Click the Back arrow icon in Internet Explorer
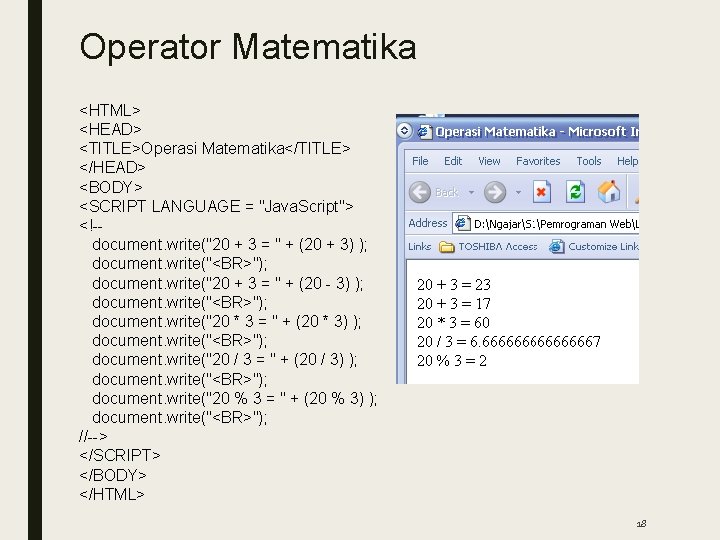The width and height of the screenshot is (720, 540). tap(420, 192)
